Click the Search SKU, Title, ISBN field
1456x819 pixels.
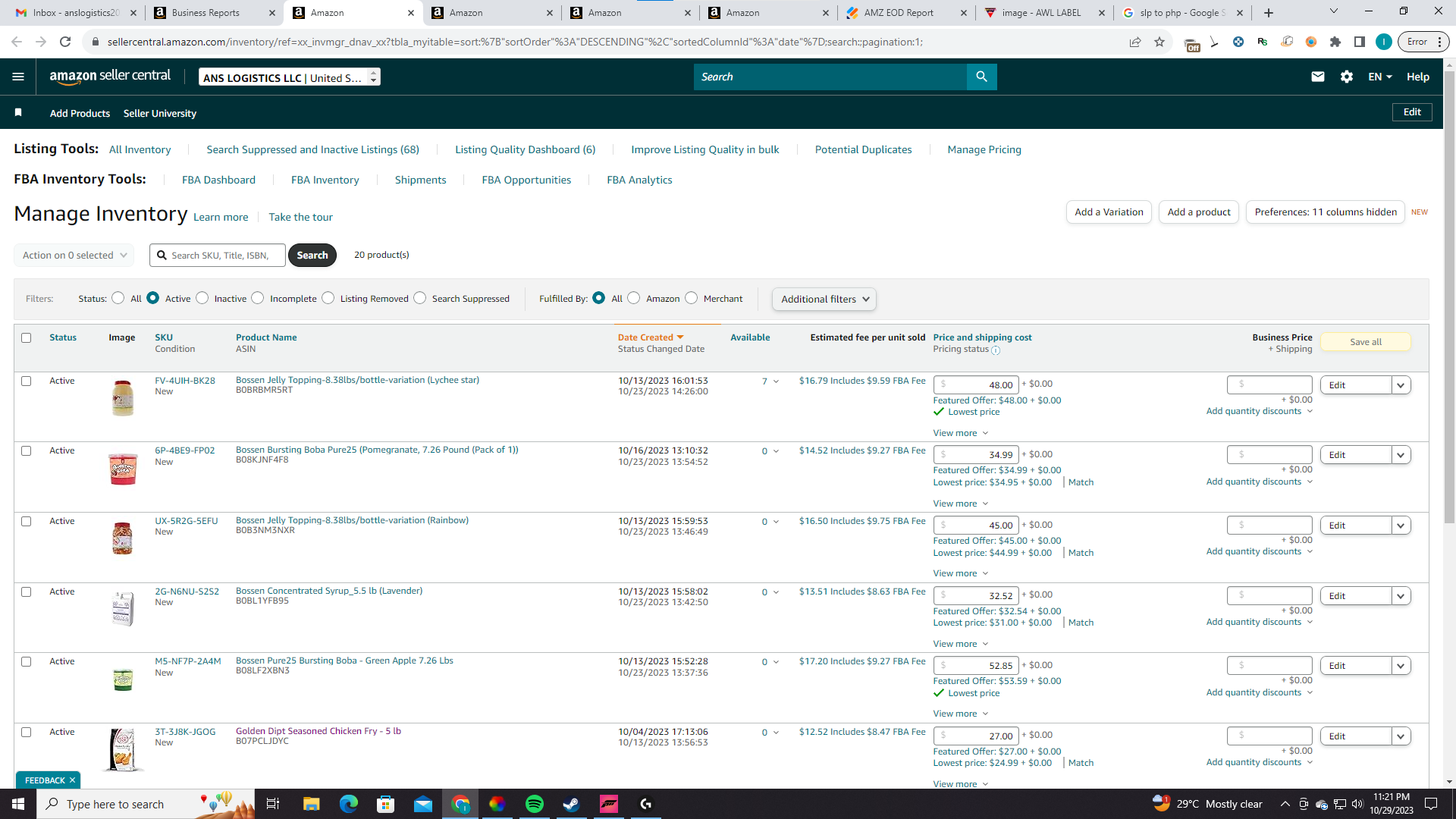pyautogui.click(x=218, y=255)
